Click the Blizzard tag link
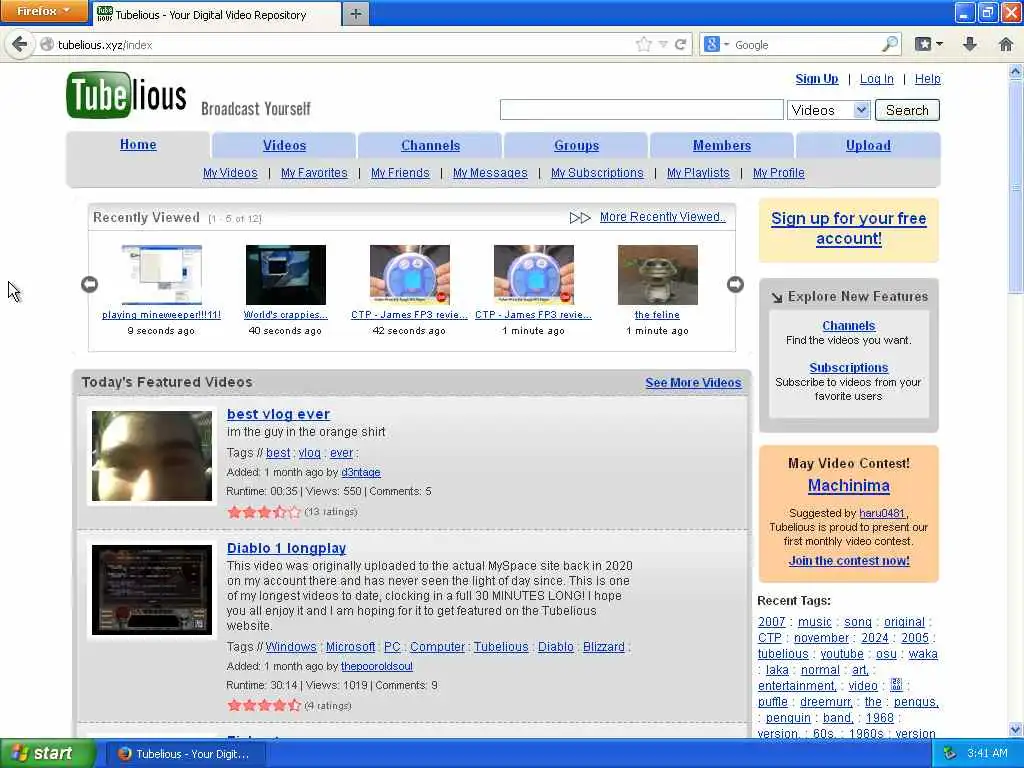 tap(603, 647)
